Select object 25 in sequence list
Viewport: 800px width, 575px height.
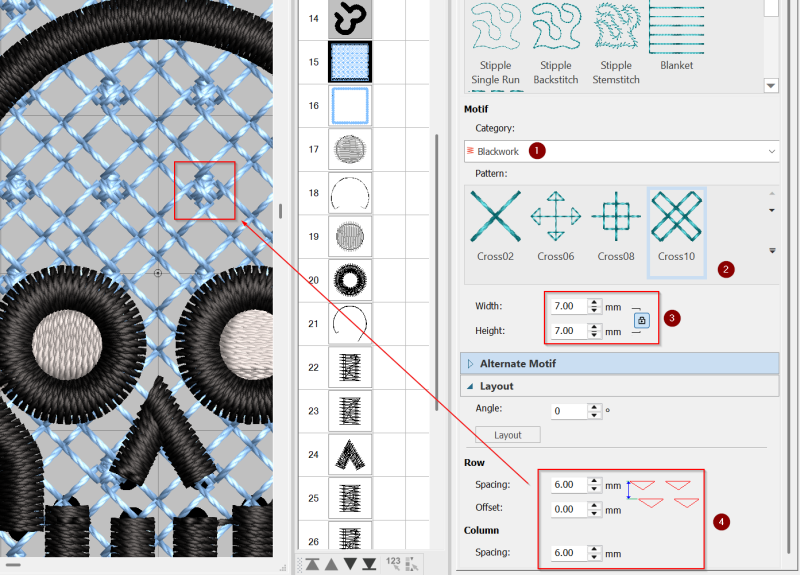350,498
